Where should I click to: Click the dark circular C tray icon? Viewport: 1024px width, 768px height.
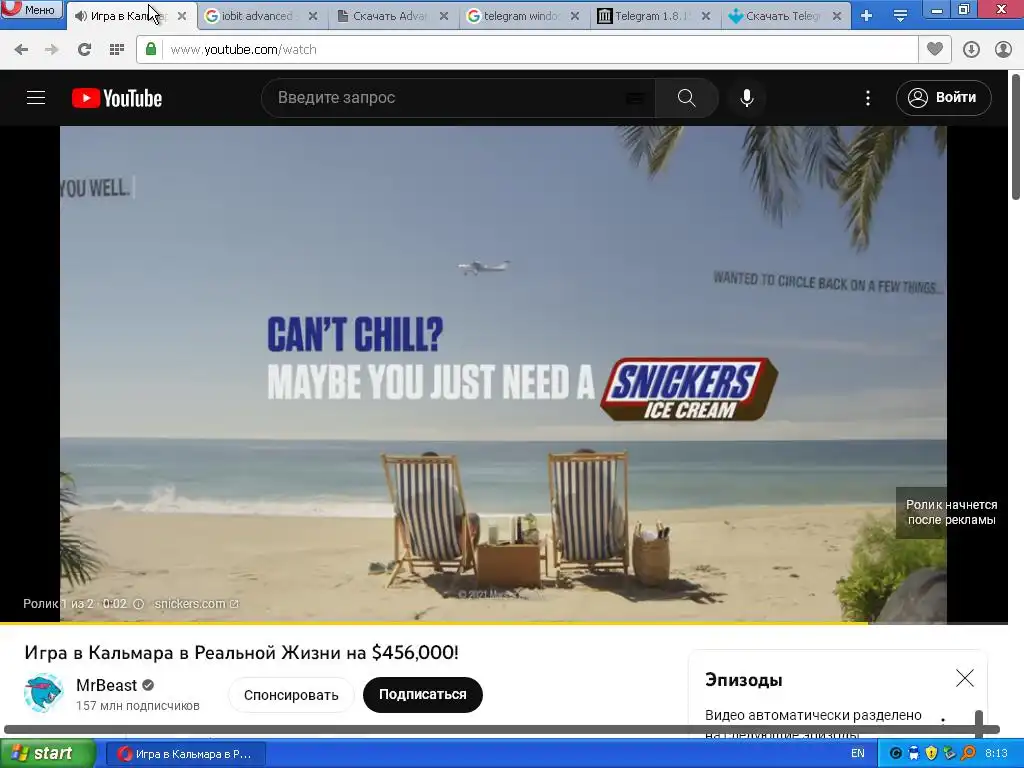tap(895, 754)
